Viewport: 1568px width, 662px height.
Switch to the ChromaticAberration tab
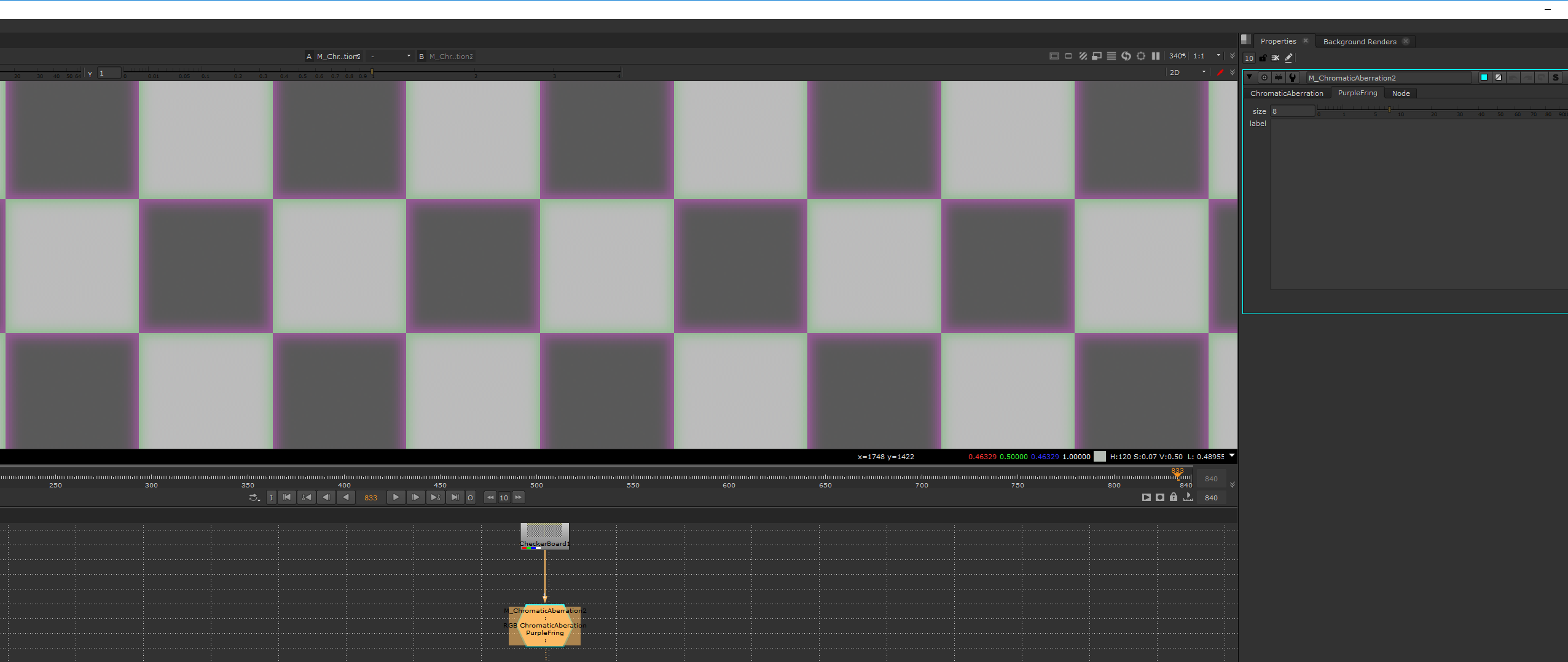click(x=1287, y=93)
